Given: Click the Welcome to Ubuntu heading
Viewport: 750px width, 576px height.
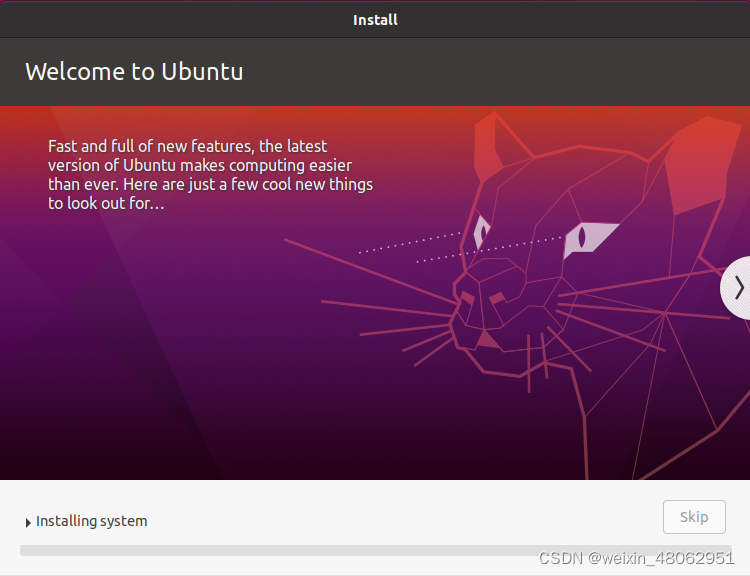Looking at the screenshot, I should click(134, 72).
